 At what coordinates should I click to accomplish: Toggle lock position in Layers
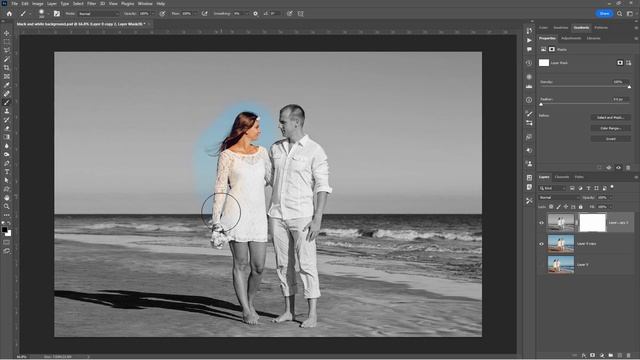tap(566, 207)
